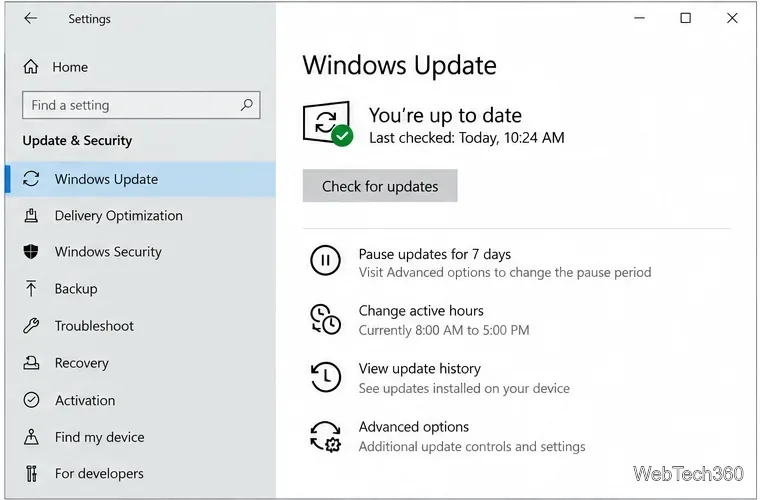This screenshot has height=500, width=760.
Task: Open View update history
Action: (420, 368)
